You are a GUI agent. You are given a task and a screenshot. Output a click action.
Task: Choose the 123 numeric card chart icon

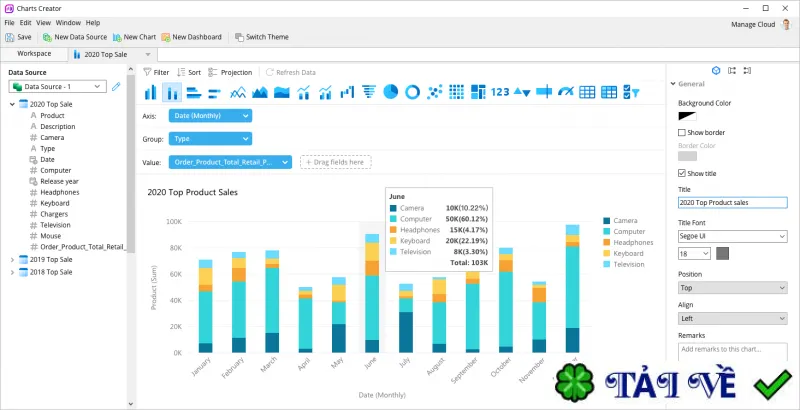500,92
